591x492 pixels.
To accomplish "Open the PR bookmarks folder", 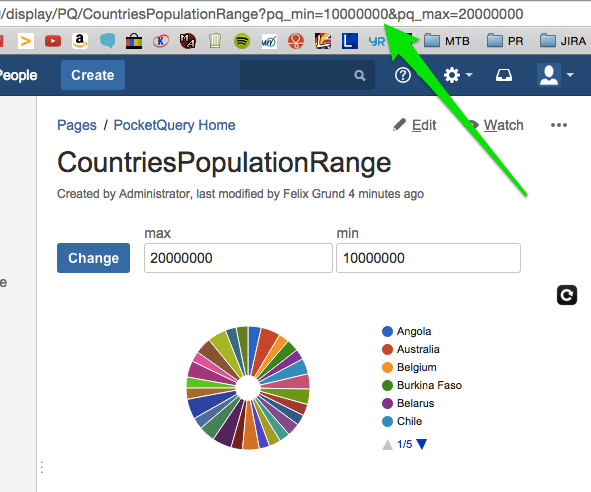I will click(x=505, y=41).
